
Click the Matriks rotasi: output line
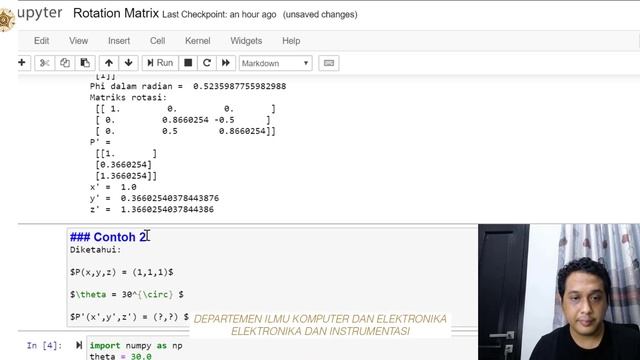(x=128, y=98)
